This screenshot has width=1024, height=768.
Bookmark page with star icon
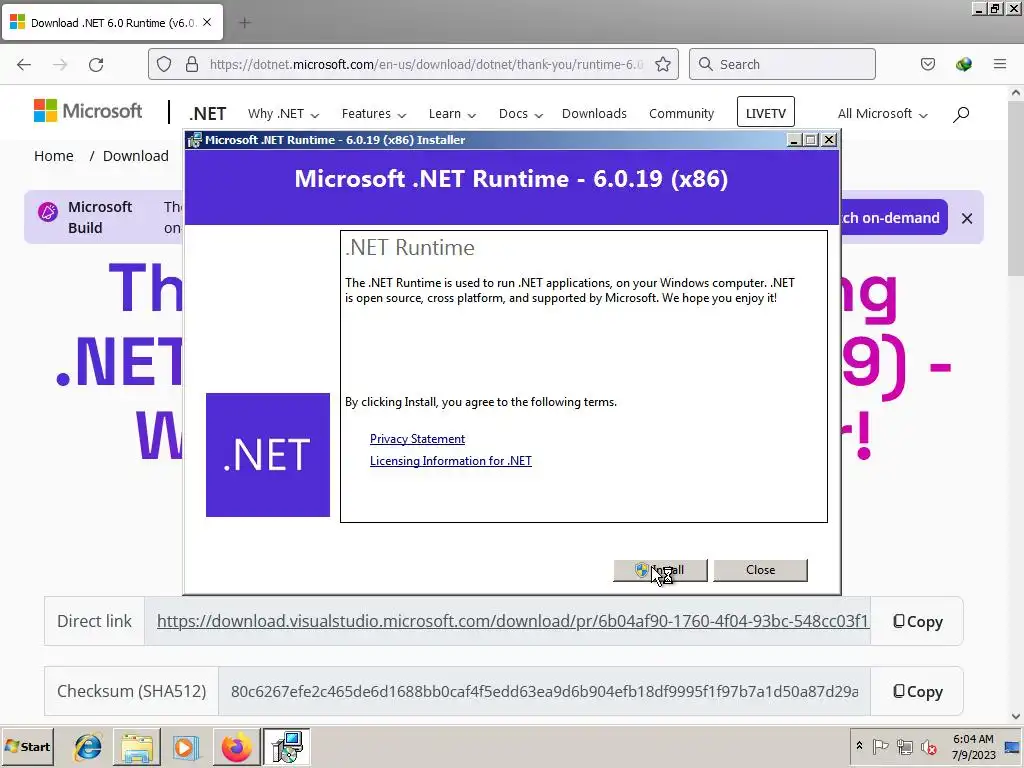pos(663,64)
